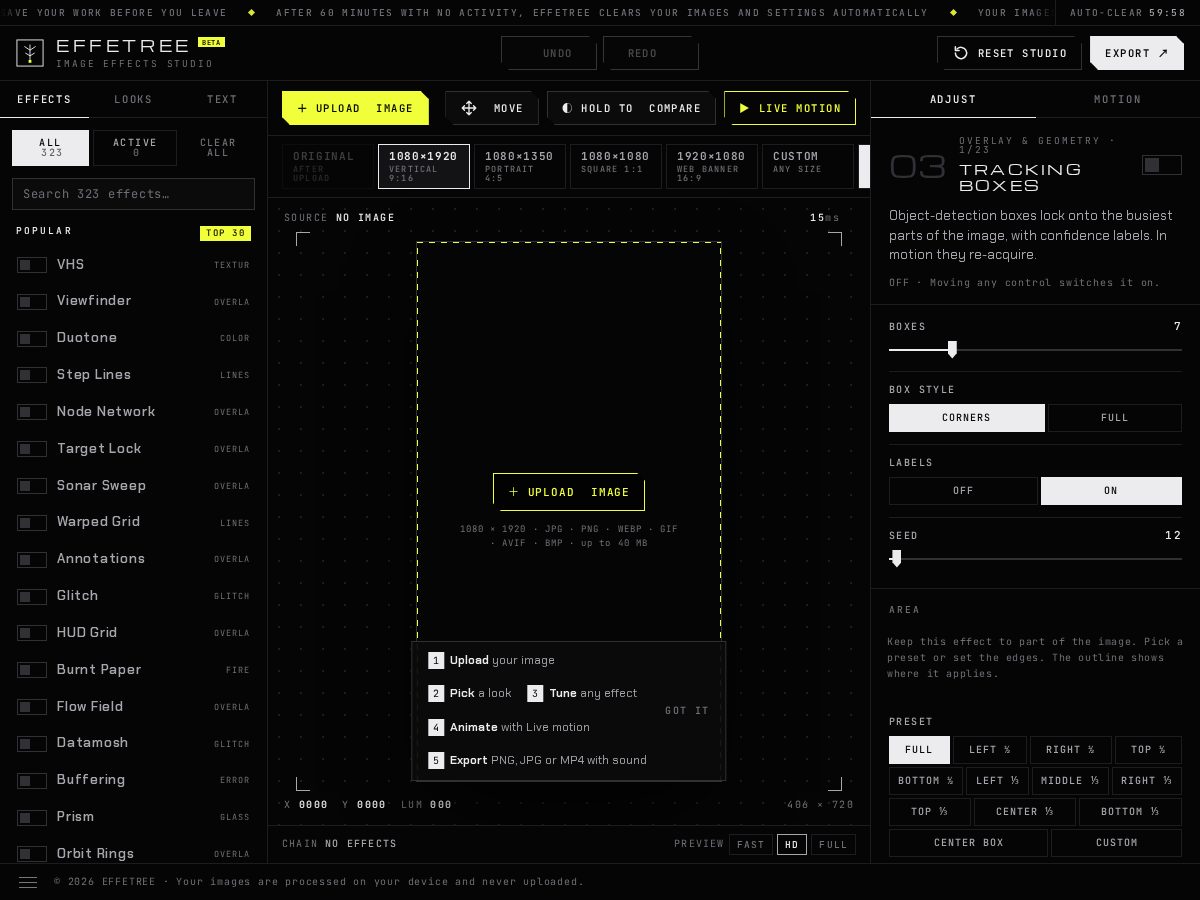Open the hamburger menu in the footer

(28, 882)
